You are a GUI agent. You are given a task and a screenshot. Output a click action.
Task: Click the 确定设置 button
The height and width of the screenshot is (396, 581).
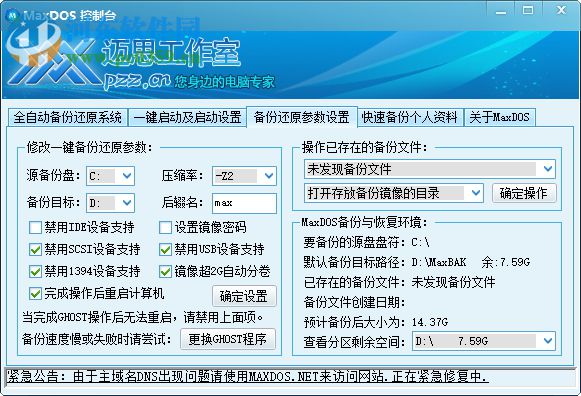(244, 296)
